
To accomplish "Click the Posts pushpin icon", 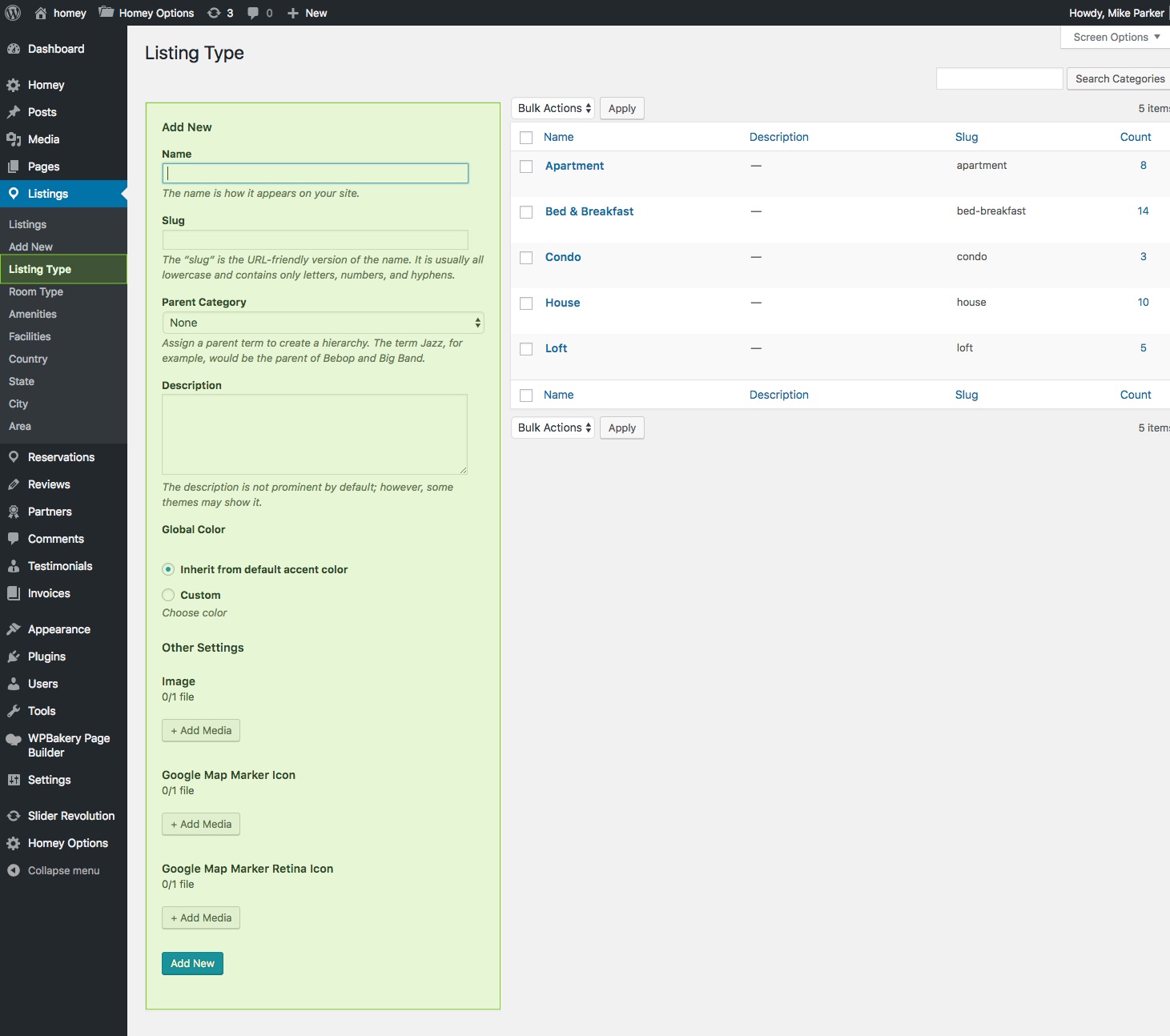I will coord(14,112).
